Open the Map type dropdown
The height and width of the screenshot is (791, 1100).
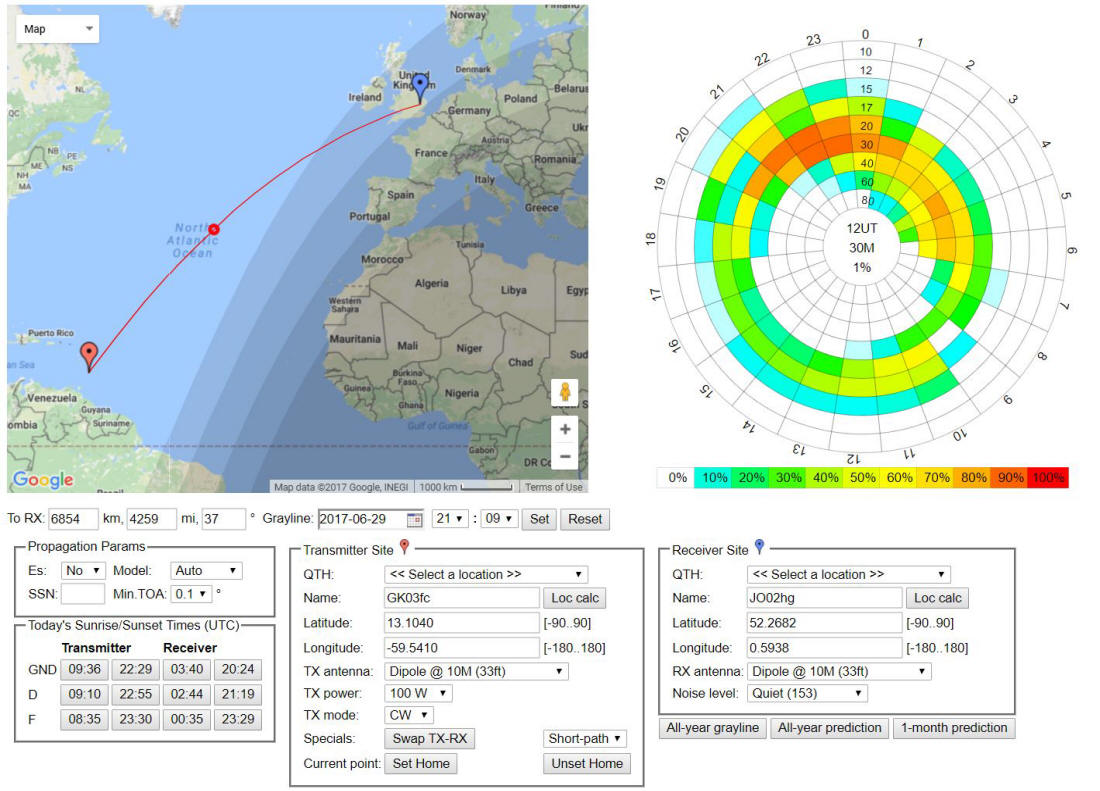point(58,29)
